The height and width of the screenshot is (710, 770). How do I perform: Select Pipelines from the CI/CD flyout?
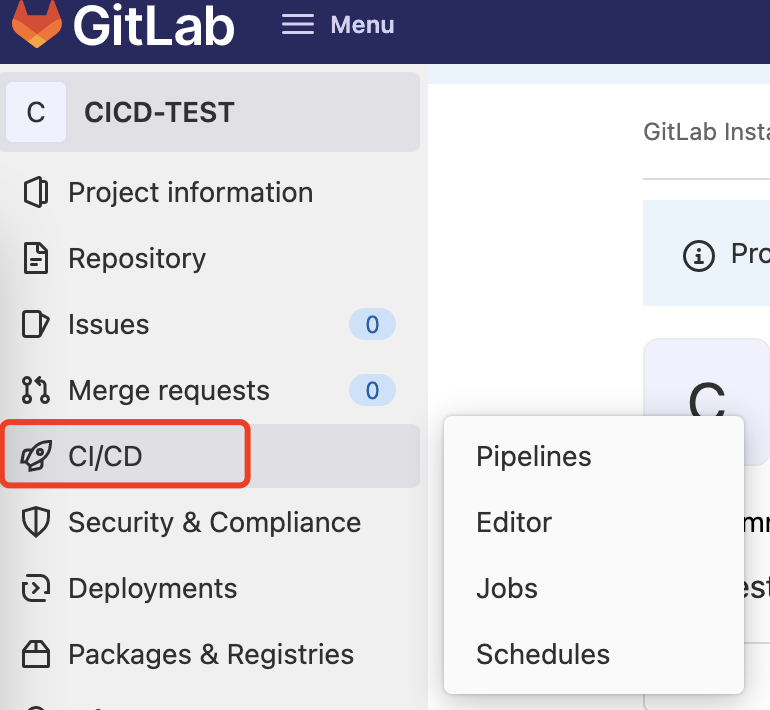[534, 457]
